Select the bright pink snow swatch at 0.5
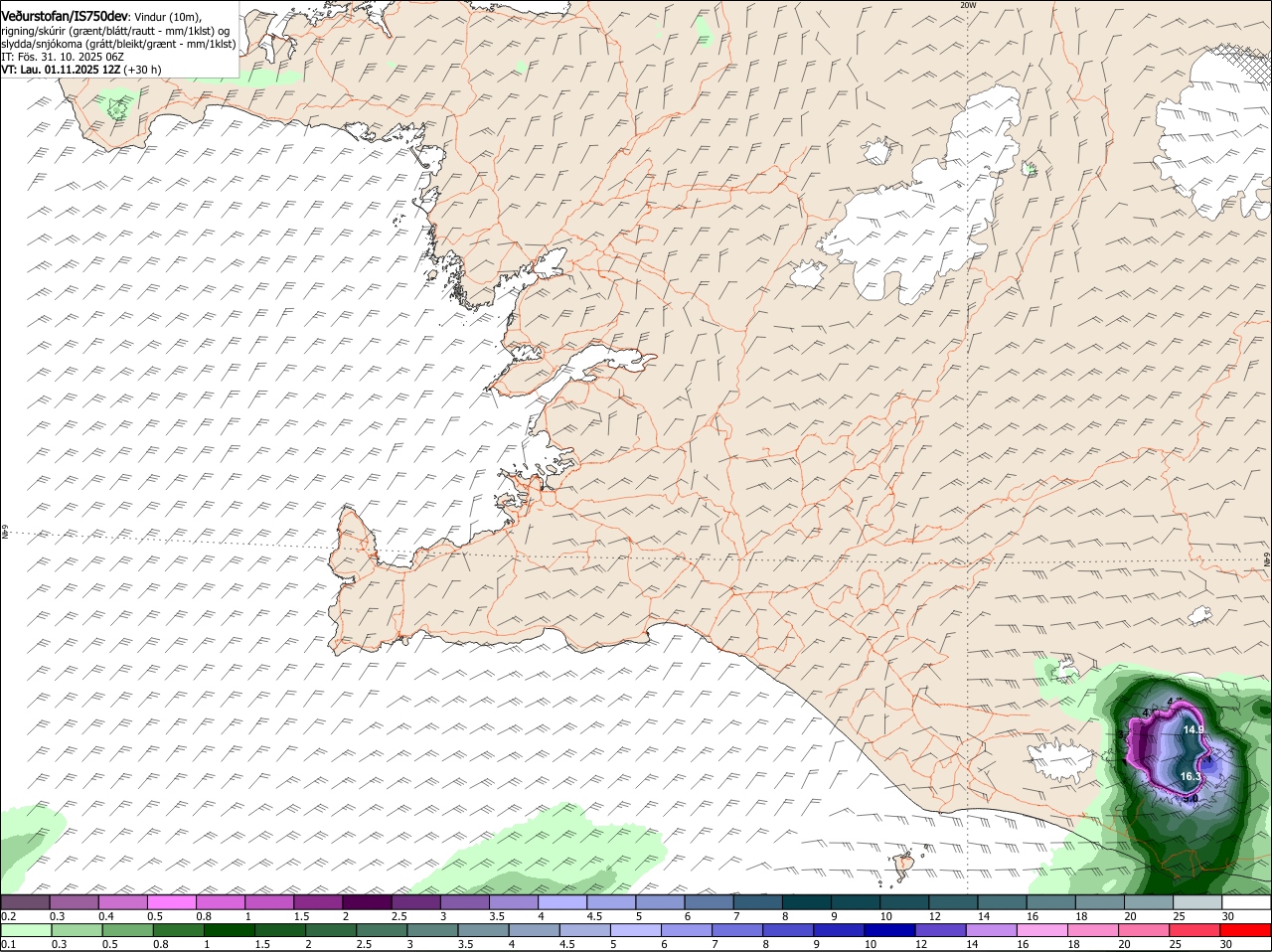The width and height of the screenshot is (1272, 952). pyautogui.click(x=171, y=901)
